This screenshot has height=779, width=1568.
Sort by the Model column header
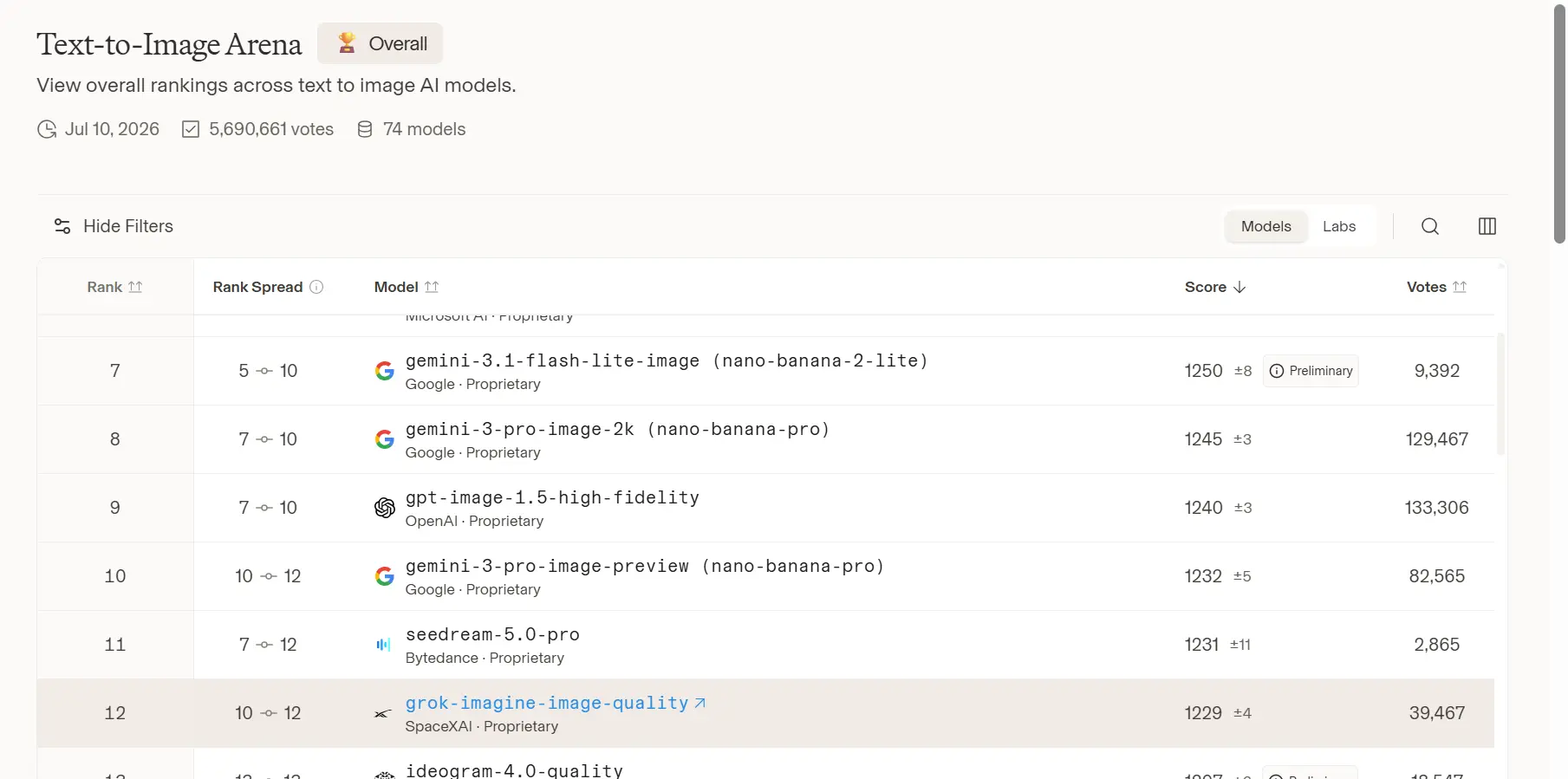coord(407,287)
